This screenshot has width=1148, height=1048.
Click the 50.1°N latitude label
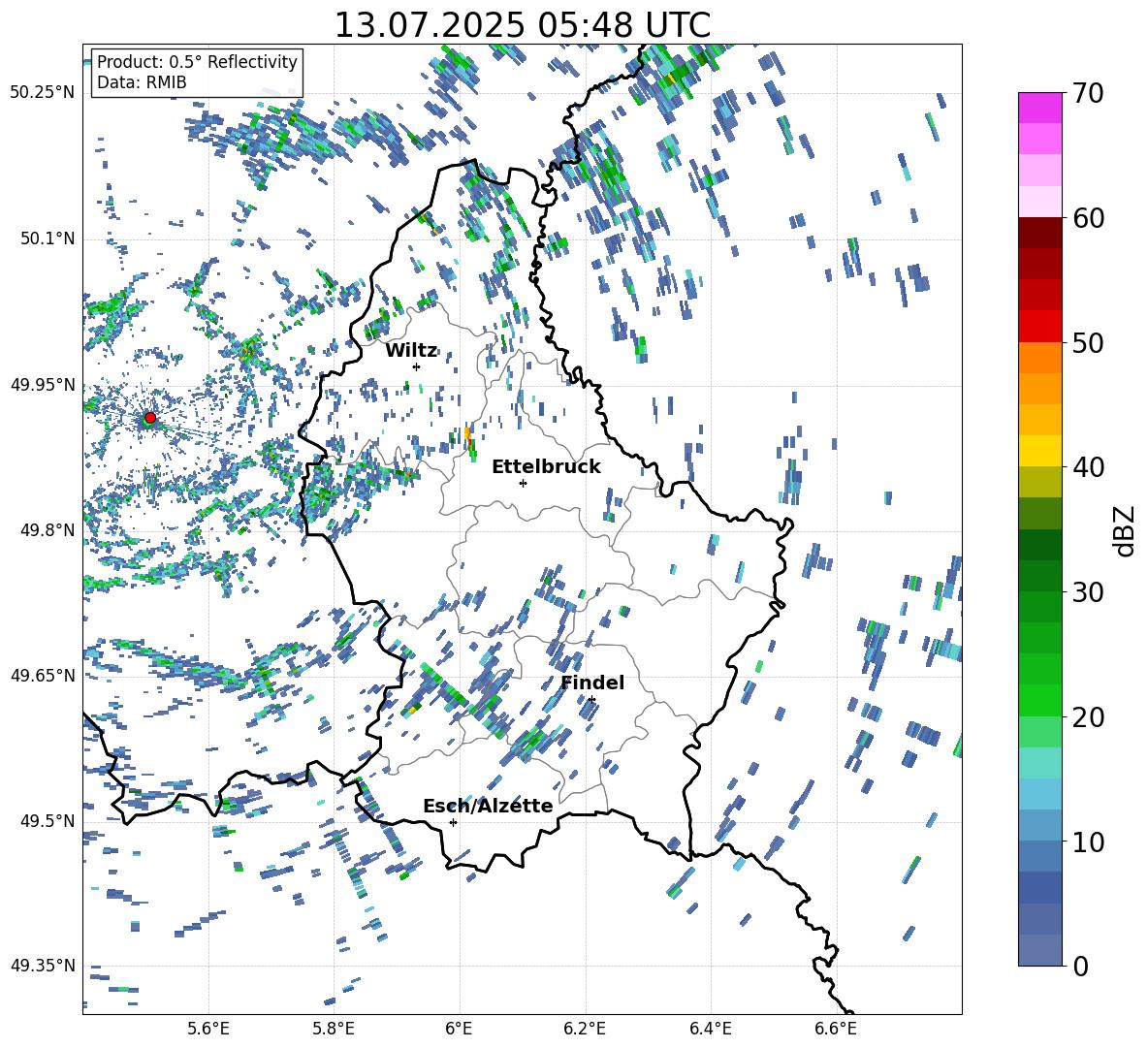[47, 238]
